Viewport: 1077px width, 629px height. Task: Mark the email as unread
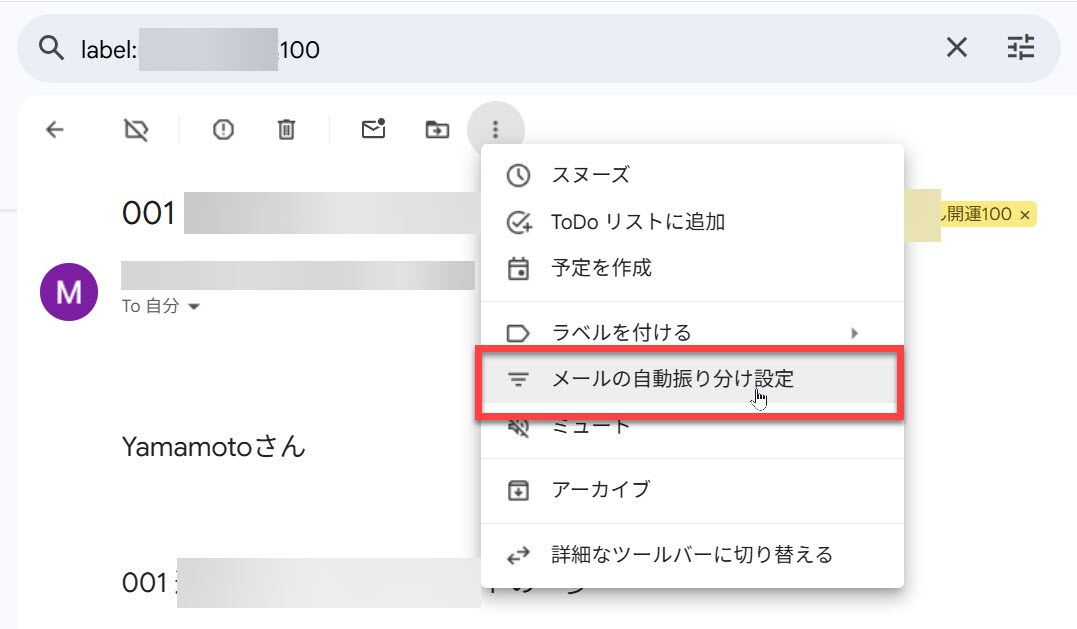click(373, 129)
